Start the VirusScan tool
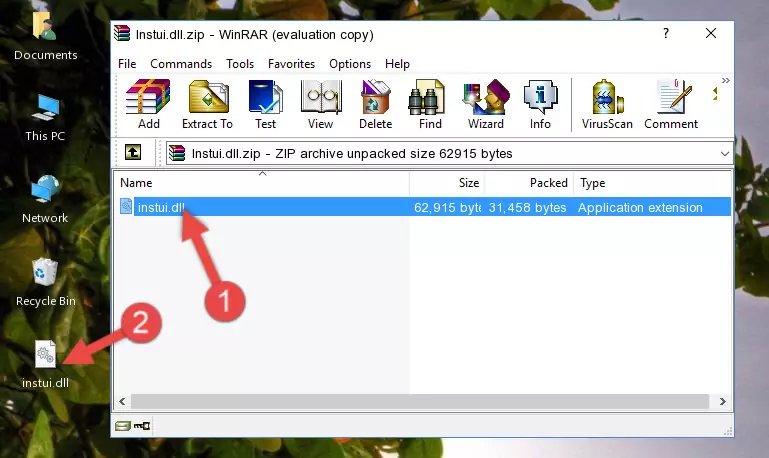Screen dimensions: 769x458 [607, 104]
